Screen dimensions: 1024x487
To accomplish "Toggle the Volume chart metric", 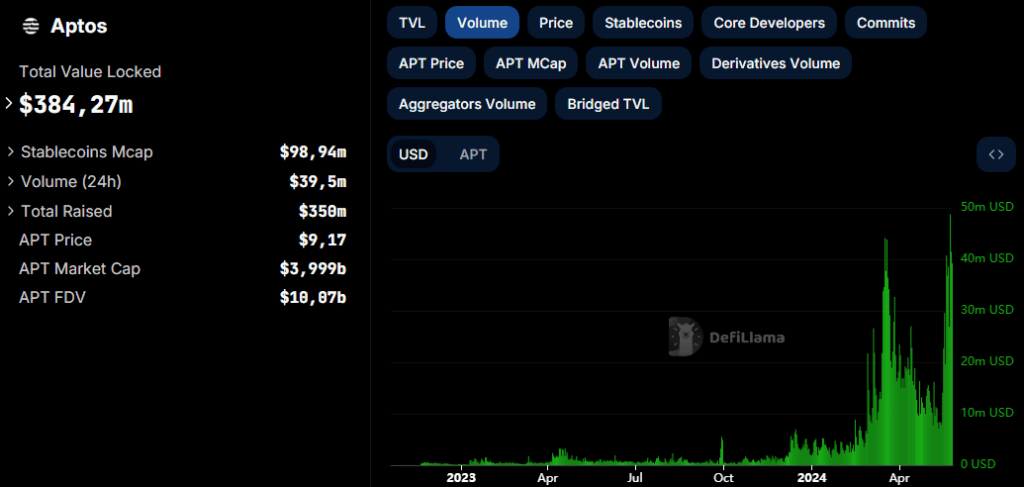I will pos(482,23).
